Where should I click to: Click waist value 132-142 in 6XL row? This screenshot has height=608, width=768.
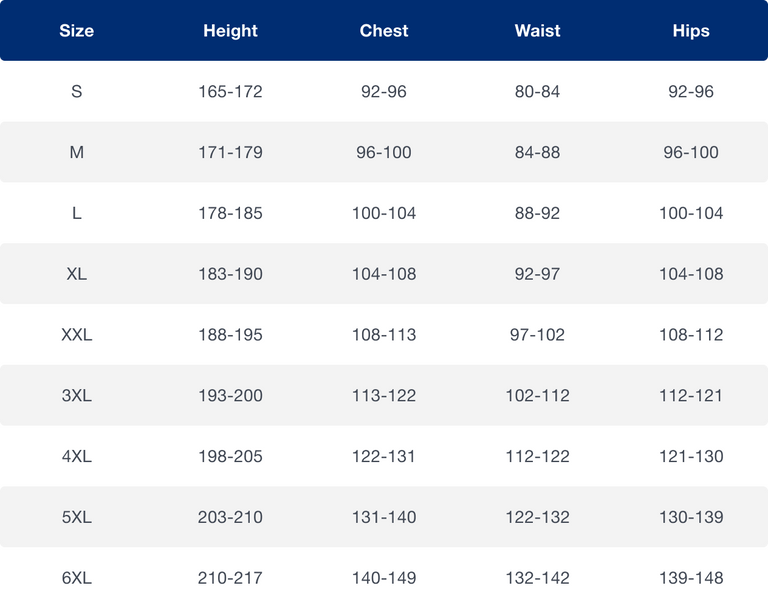tap(537, 578)
